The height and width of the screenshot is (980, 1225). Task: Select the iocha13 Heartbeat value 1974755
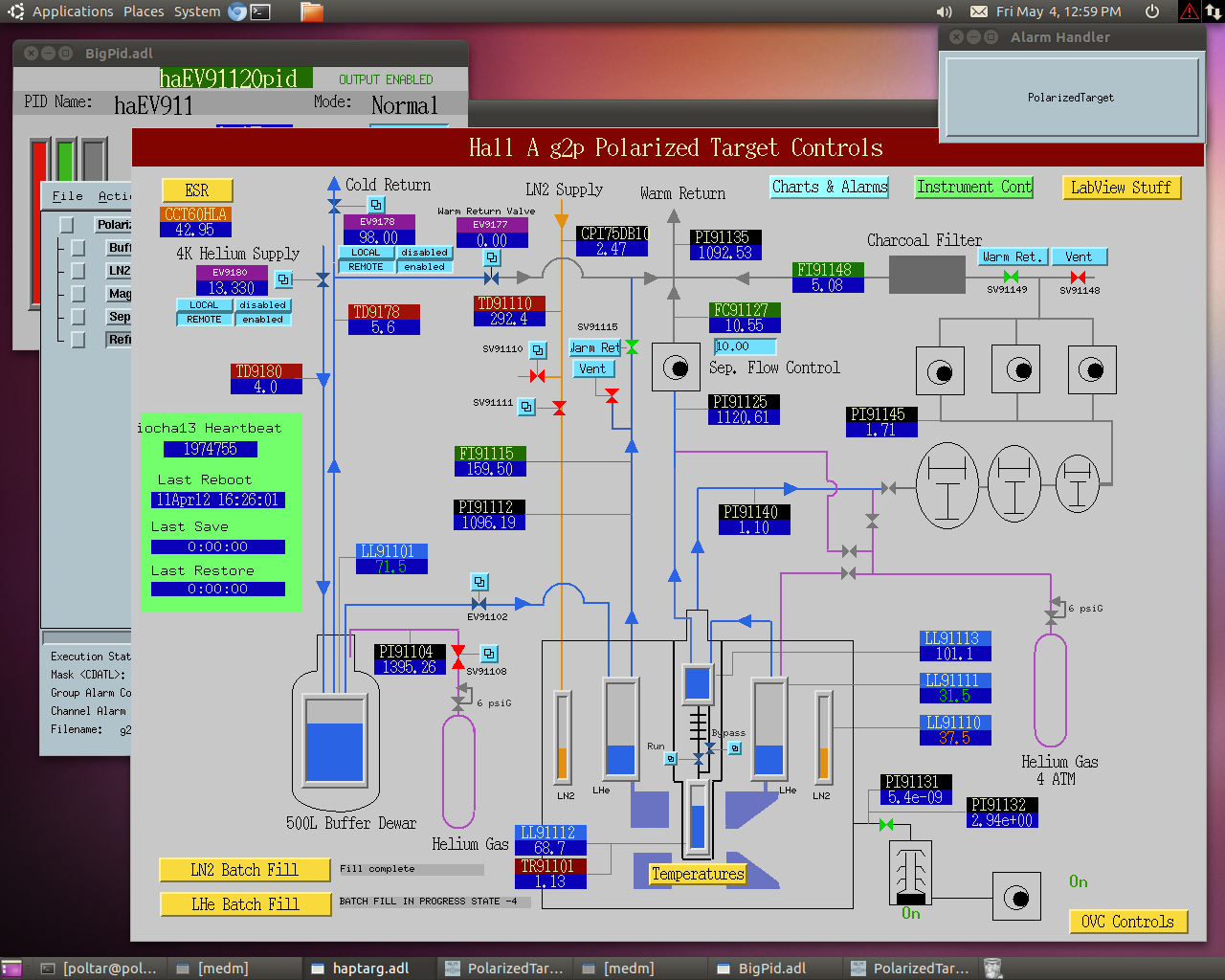(x=210, y=449)
